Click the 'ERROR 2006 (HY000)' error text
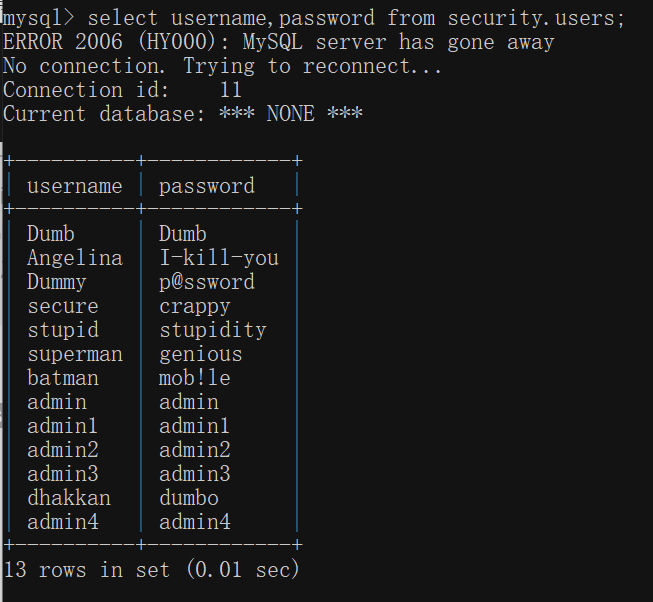Image resolution: width=653 pixels, height=602 pixels. click(x=110, y=42)
